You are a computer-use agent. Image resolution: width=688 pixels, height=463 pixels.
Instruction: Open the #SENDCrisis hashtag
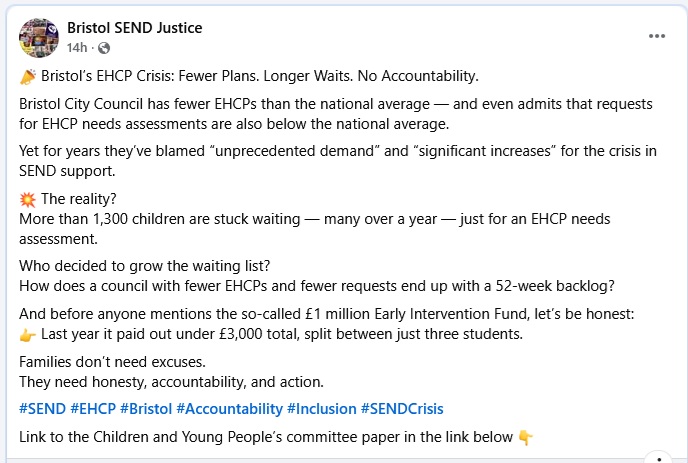(x=402, y=409)
